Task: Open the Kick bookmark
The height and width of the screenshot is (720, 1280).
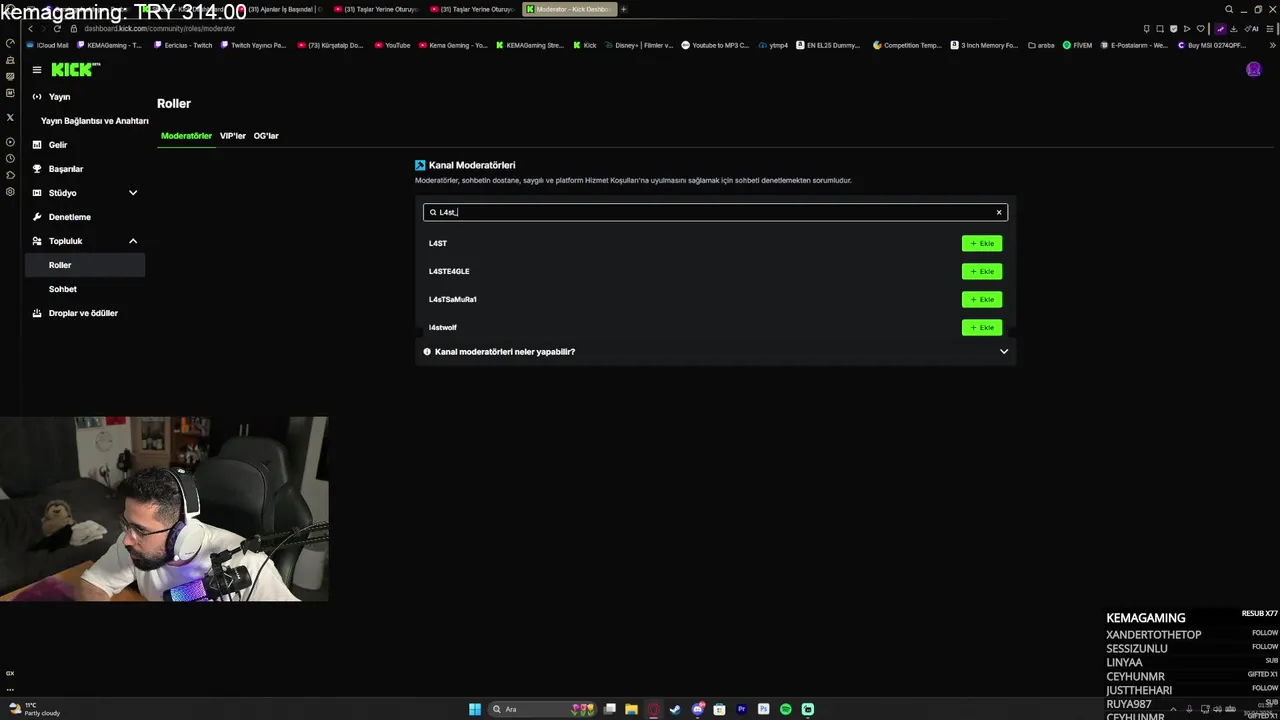Action: 585,45
